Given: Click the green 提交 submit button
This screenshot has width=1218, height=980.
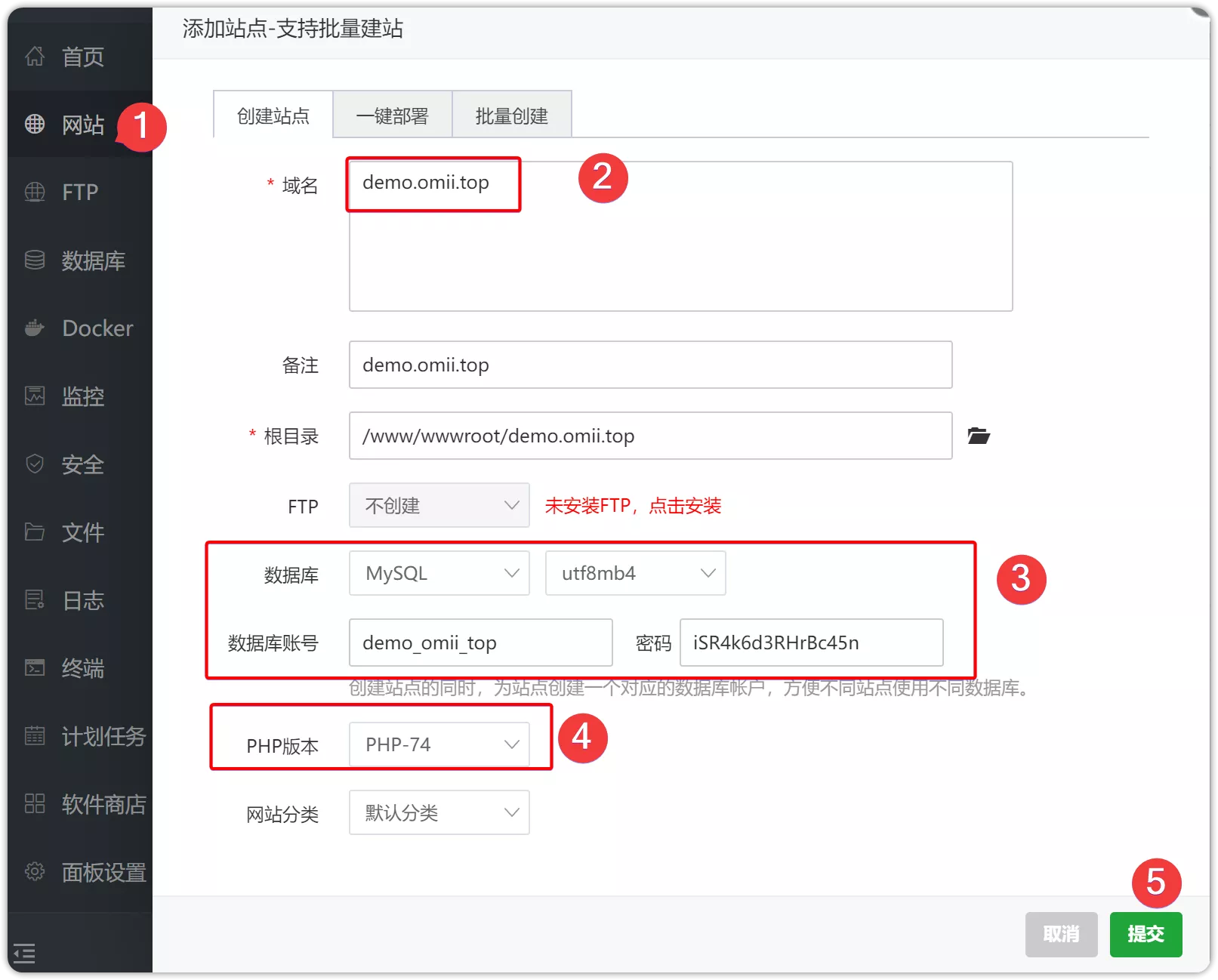Looking at the screenshot, I should point(1145,934).
